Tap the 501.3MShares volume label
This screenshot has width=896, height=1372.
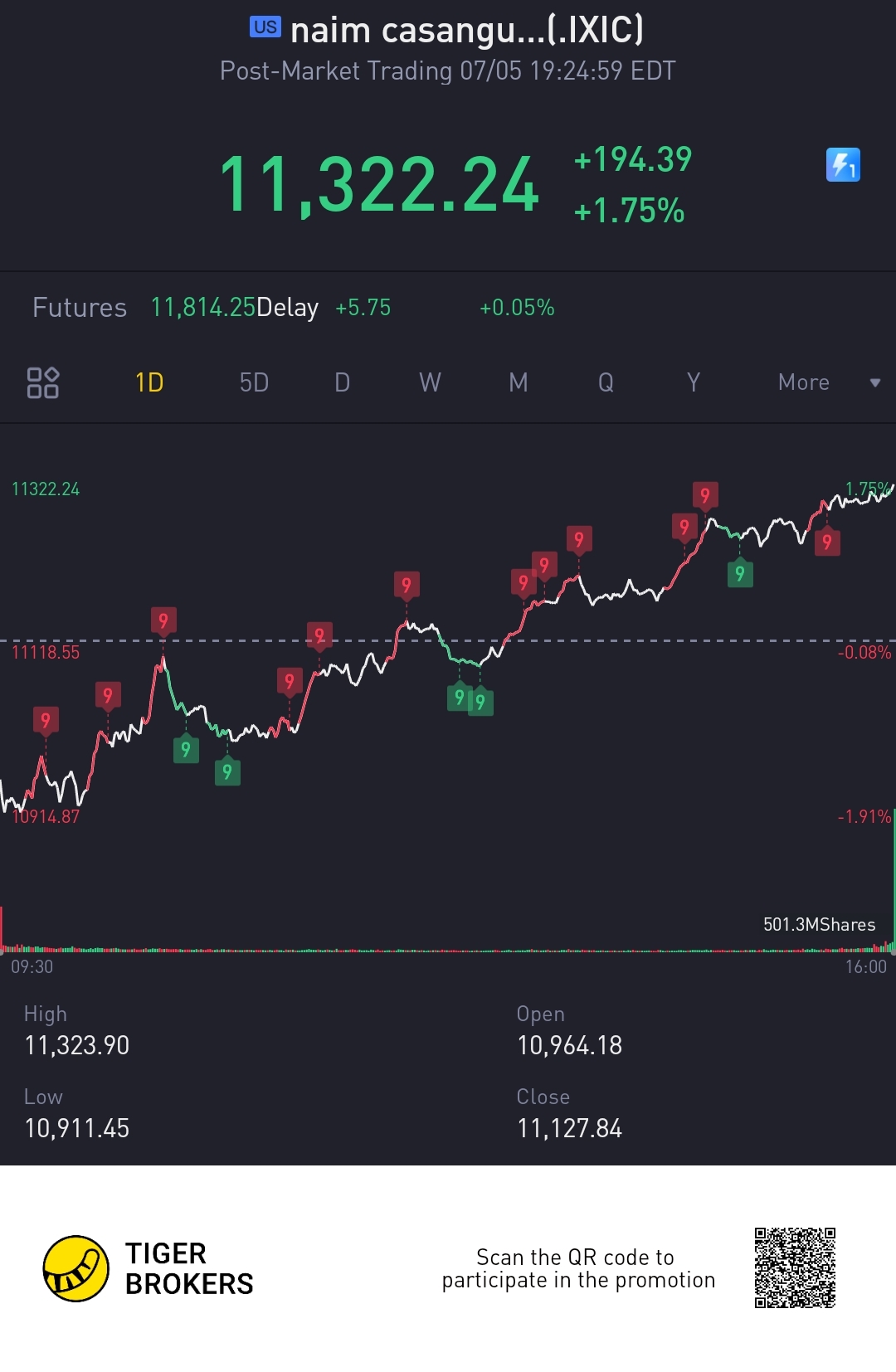(x=820, y=925)
